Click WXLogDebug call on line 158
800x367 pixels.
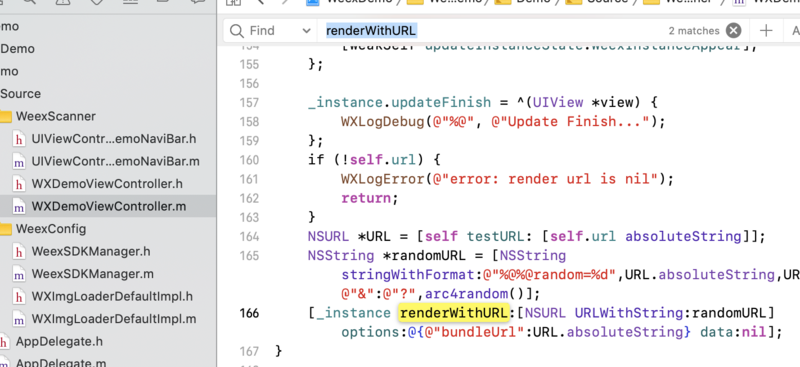point(383,121)
